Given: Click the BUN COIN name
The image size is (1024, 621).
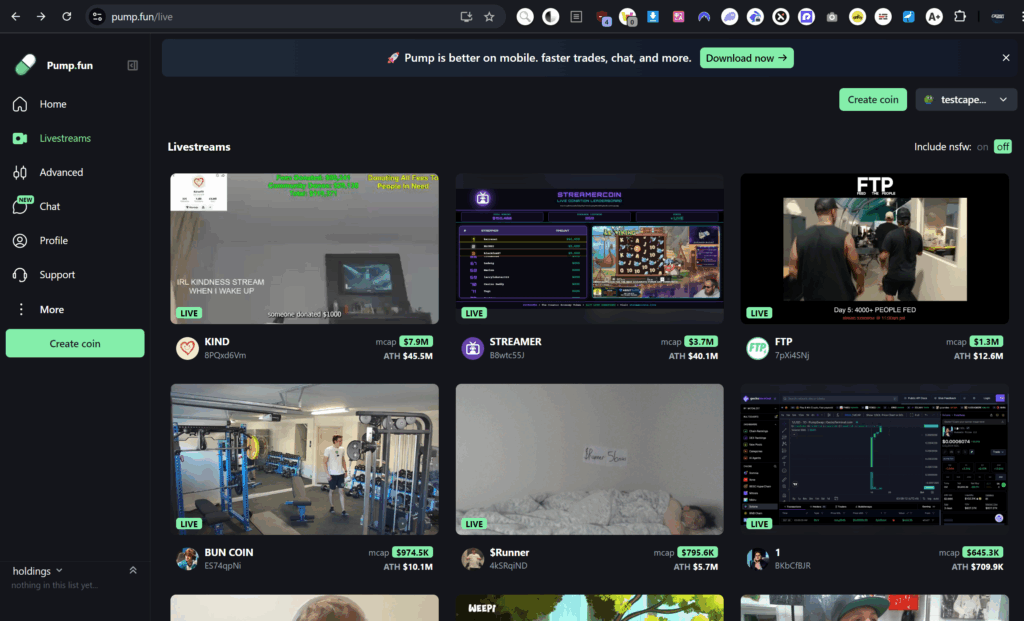Looking at the screenshot, I should tap(229, 552).
